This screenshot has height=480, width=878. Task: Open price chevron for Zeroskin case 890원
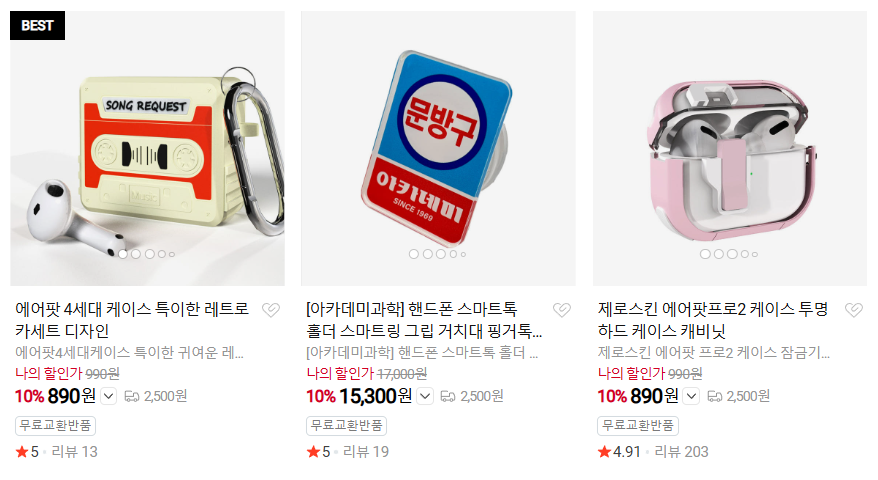692,397
